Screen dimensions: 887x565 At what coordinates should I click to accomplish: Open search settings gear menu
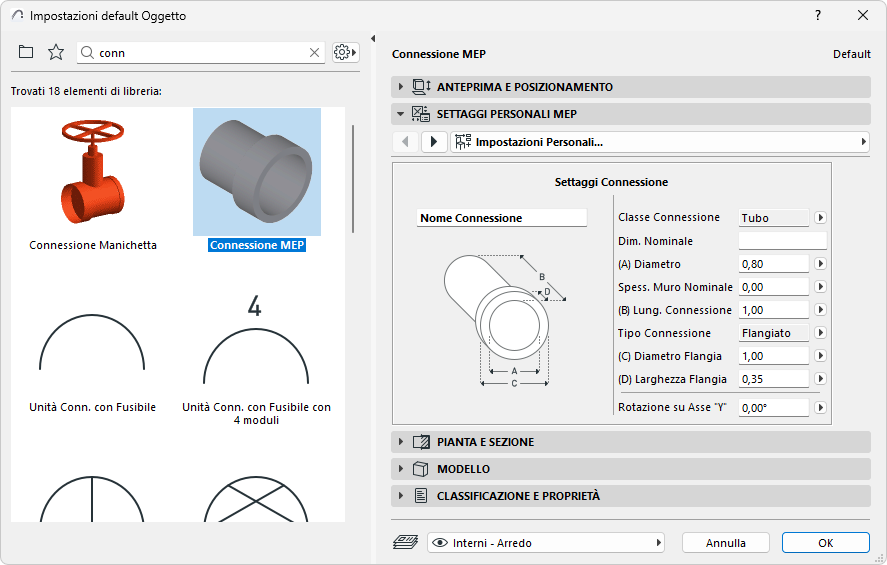pos(345,52)
